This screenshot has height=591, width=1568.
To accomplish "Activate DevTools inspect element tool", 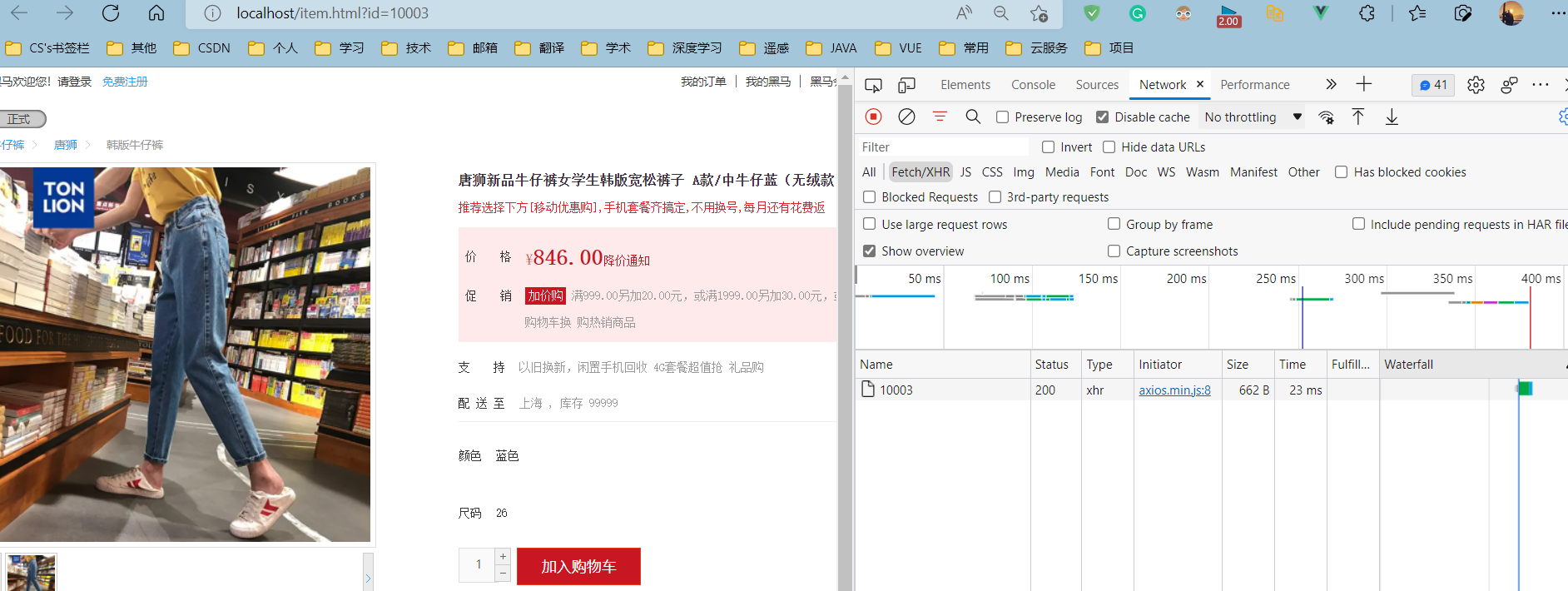I will pos(873,85).
